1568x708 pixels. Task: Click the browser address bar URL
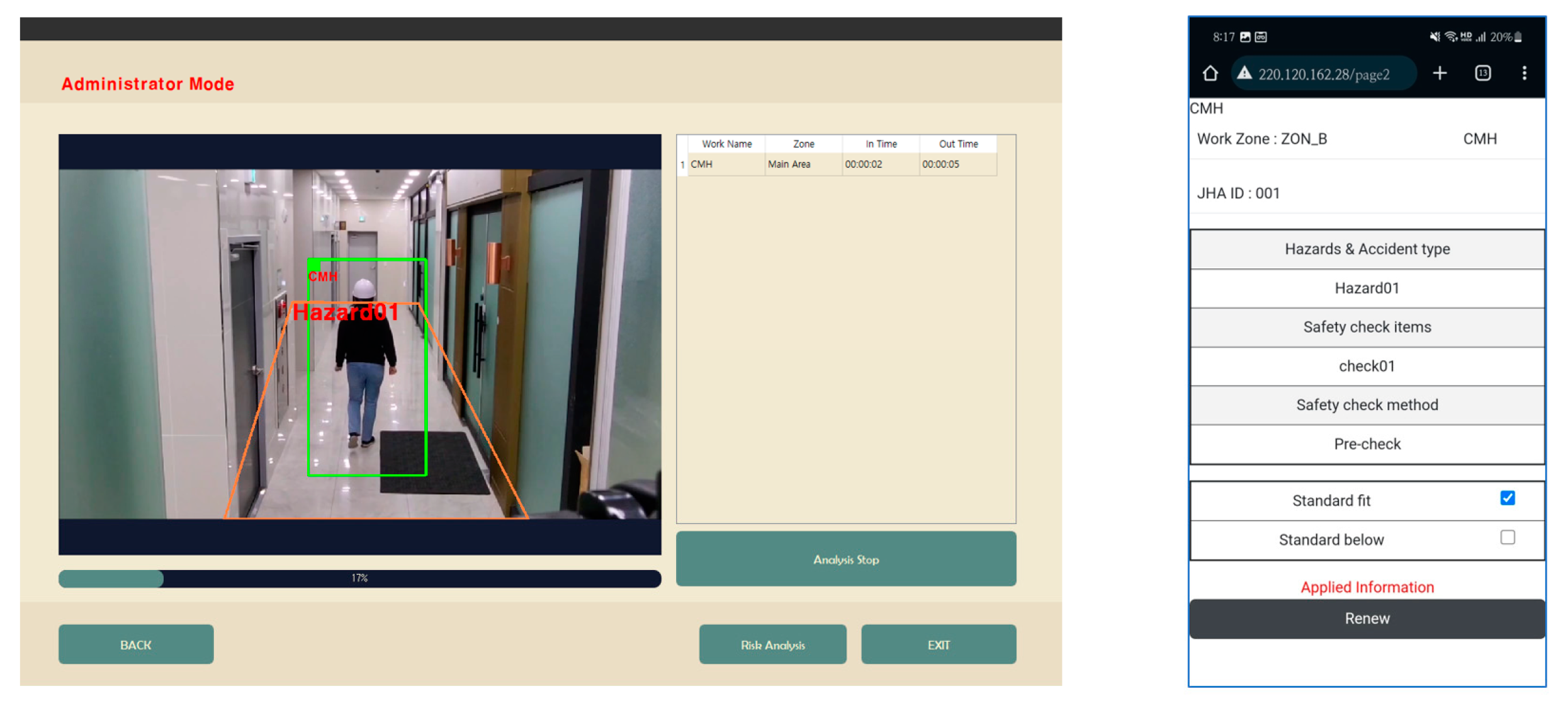click(1323, 75)
